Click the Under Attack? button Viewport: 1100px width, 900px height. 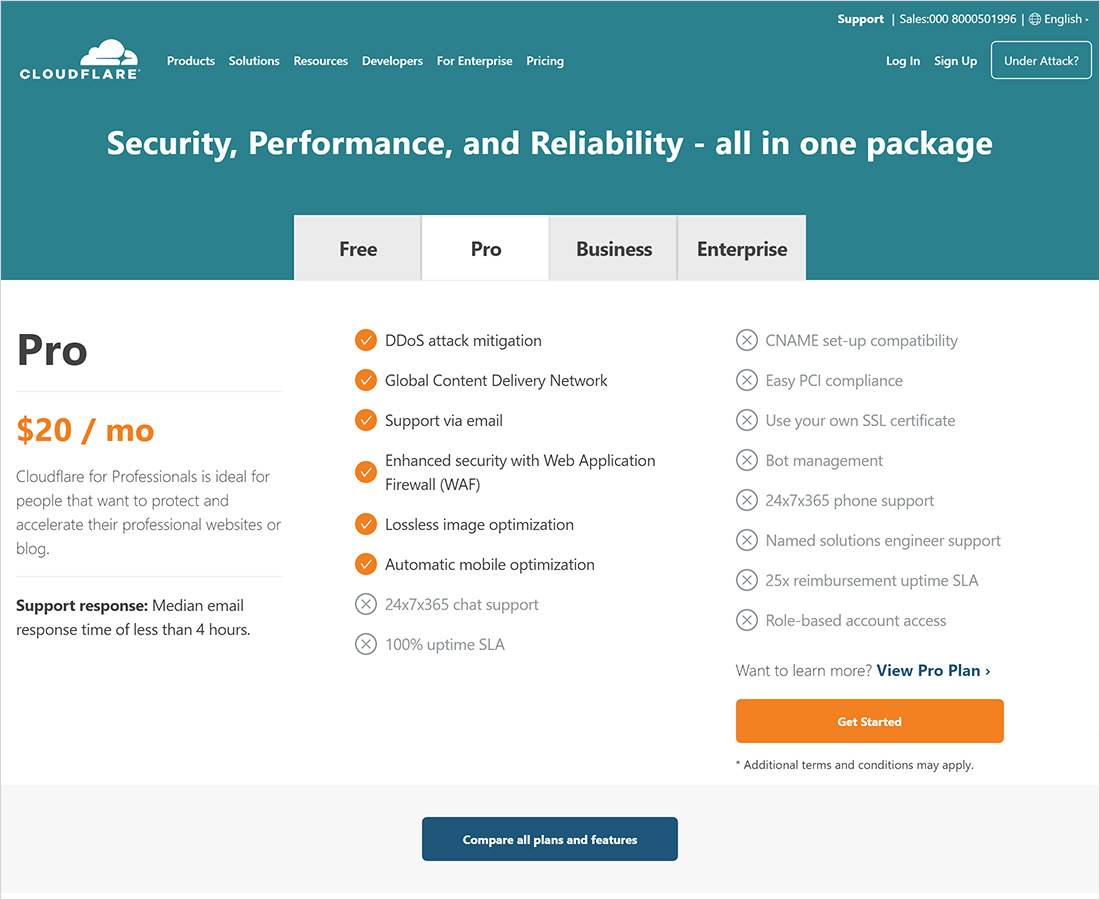1041,61
